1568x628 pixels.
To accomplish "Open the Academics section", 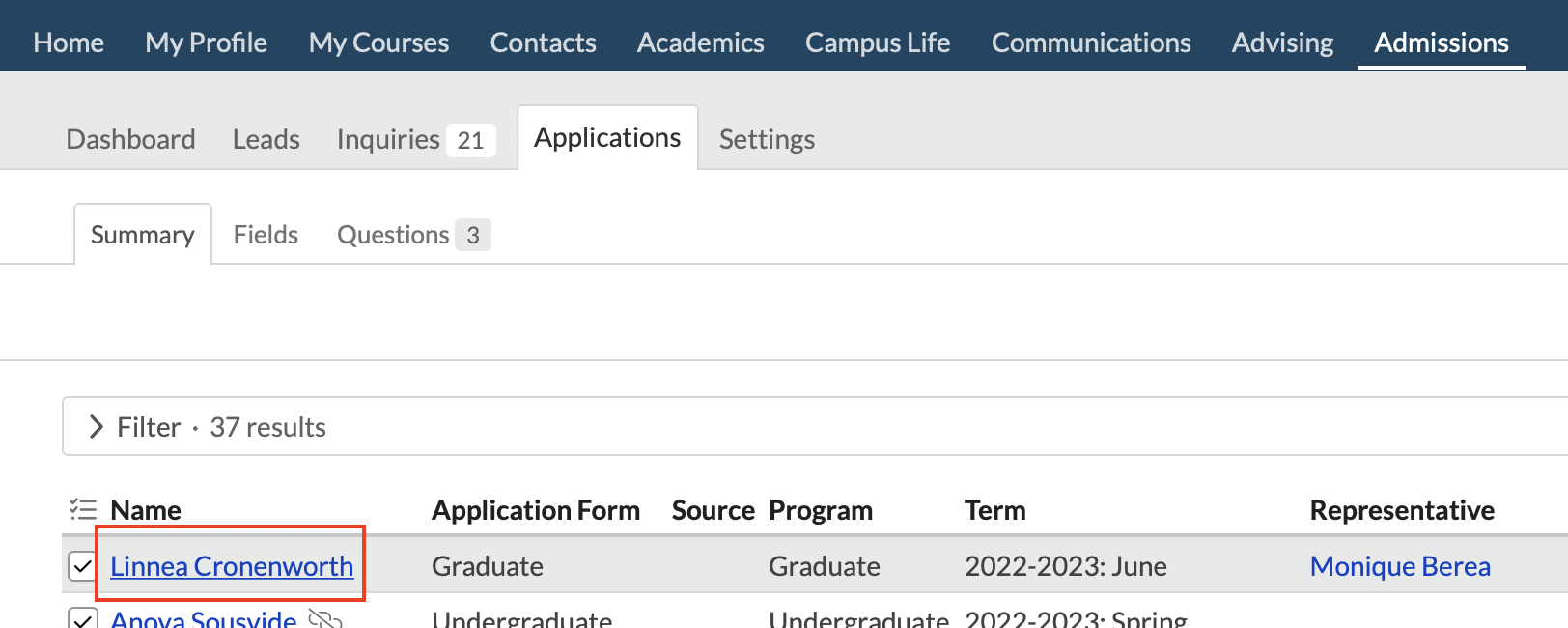I will click(700, 43).
